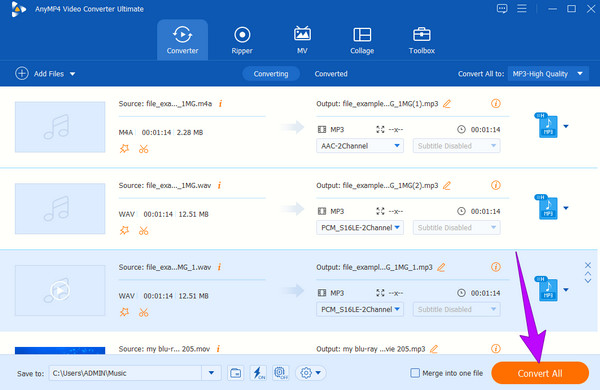The image size is (600, 390).
Task: Show info for my blu-r... 205.mov source
Action: 218,348
